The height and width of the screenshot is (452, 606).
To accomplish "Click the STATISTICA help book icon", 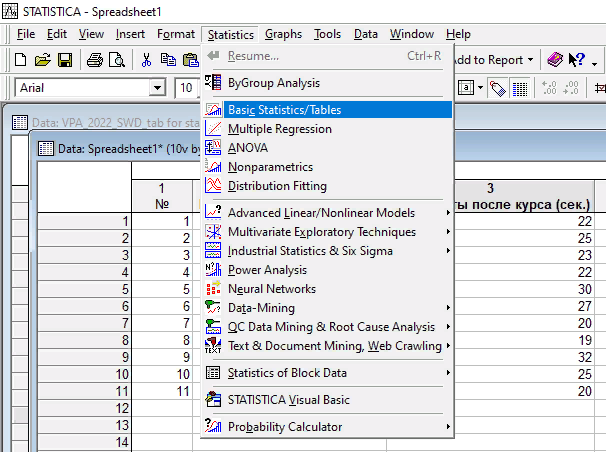I will 555,59.
